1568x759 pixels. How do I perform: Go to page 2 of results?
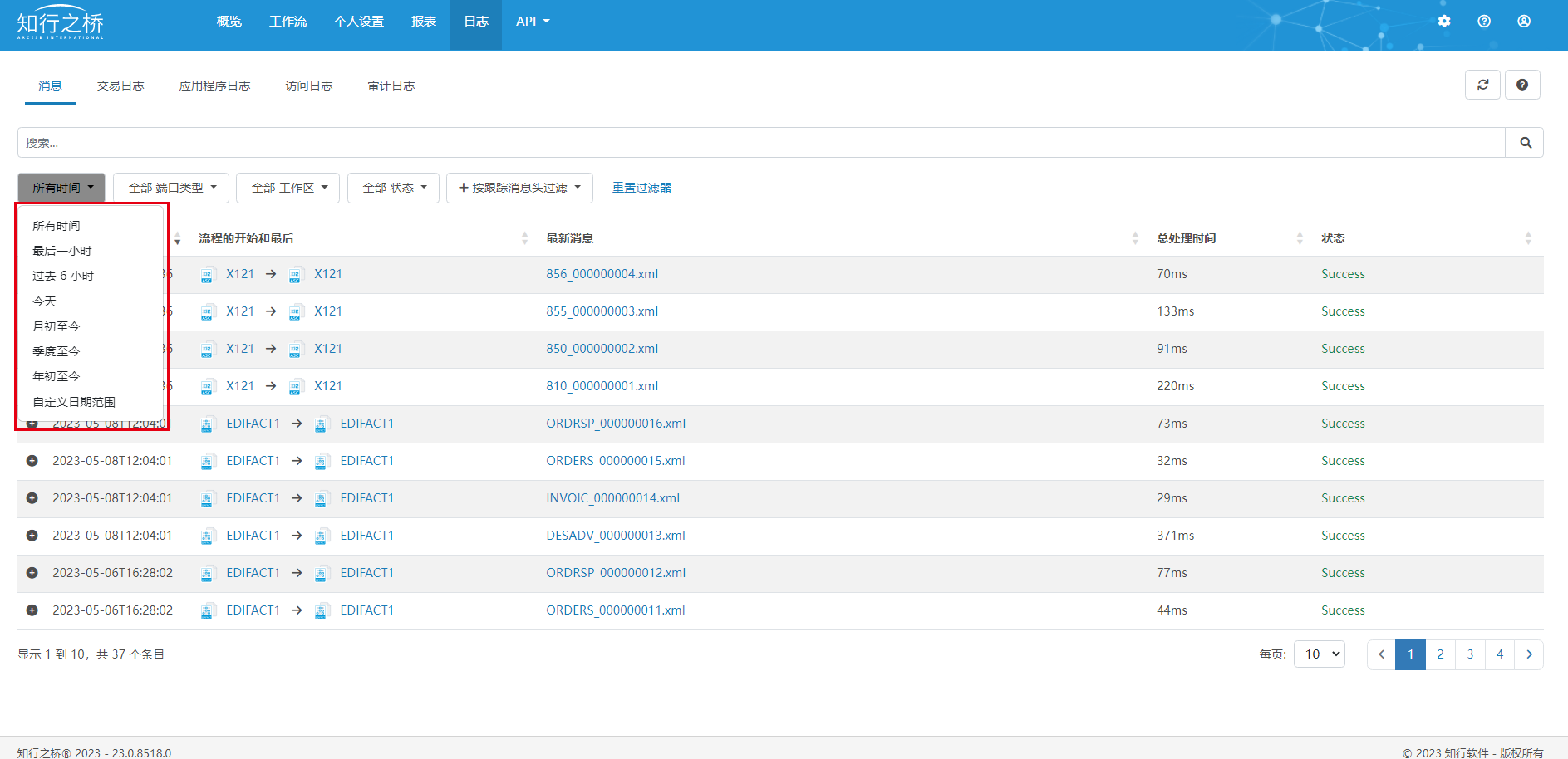1441,654
